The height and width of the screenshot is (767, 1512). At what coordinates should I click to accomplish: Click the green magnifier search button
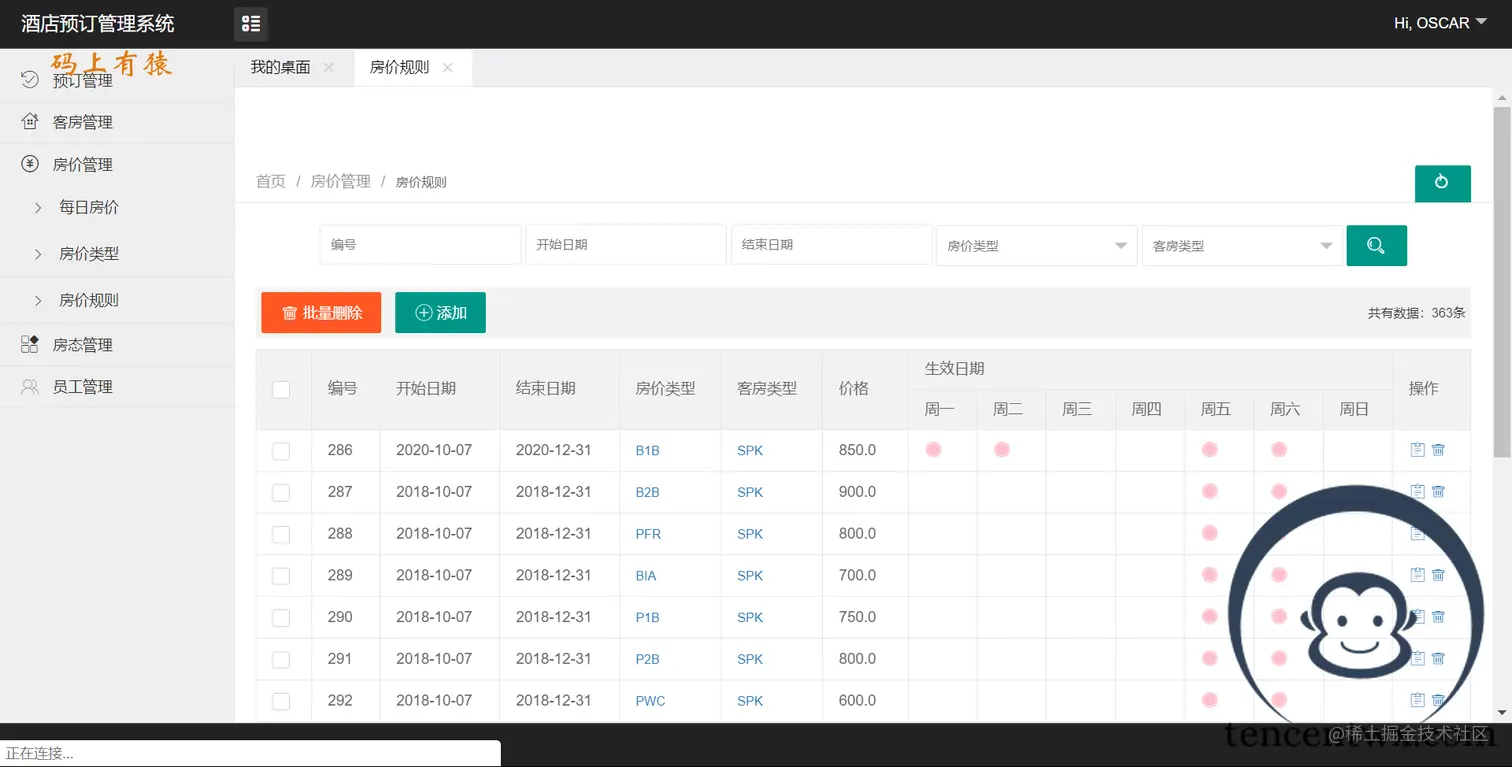[1376, 245]
